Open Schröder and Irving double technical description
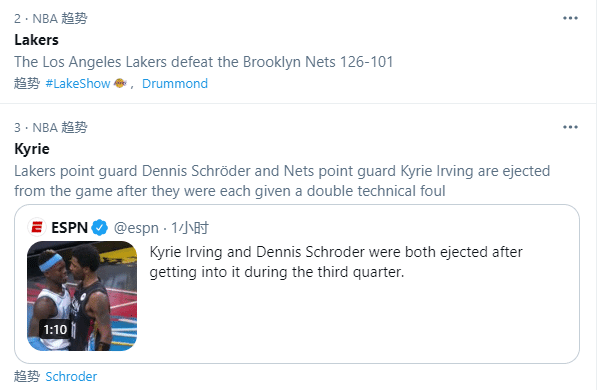Screen dimensions: 598x390 [x=282, y=181]
